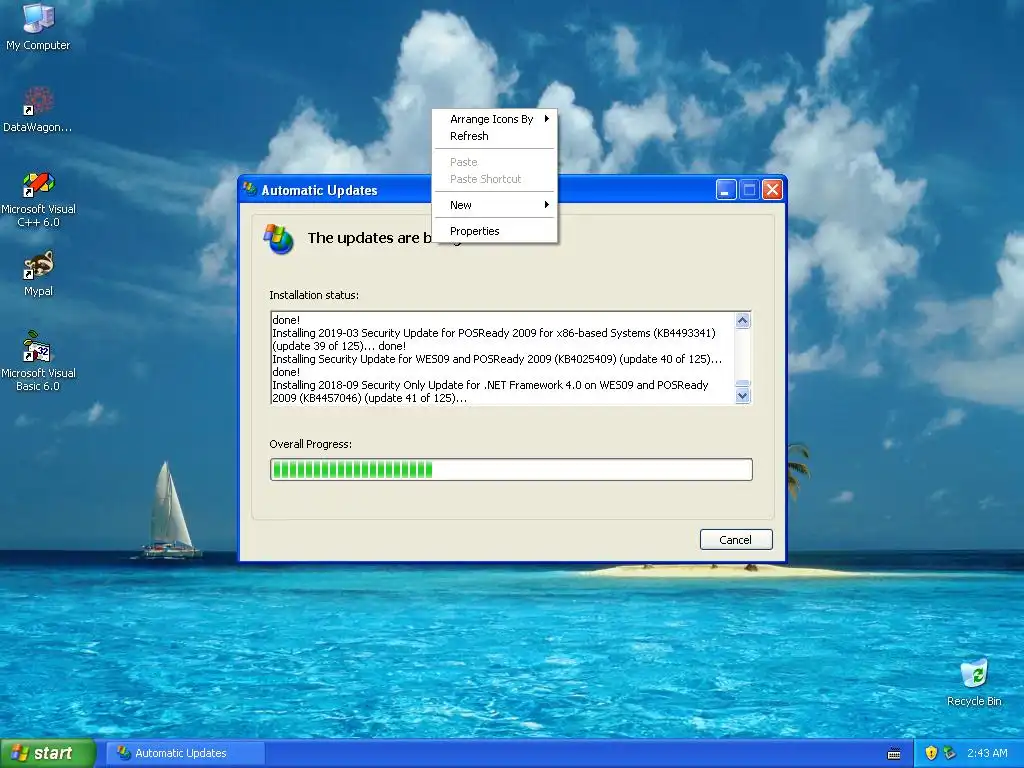Viewport: 1024px width, 768px height.
Task: Click the Automatic Updates taskbar button
Action: [185, 753]
